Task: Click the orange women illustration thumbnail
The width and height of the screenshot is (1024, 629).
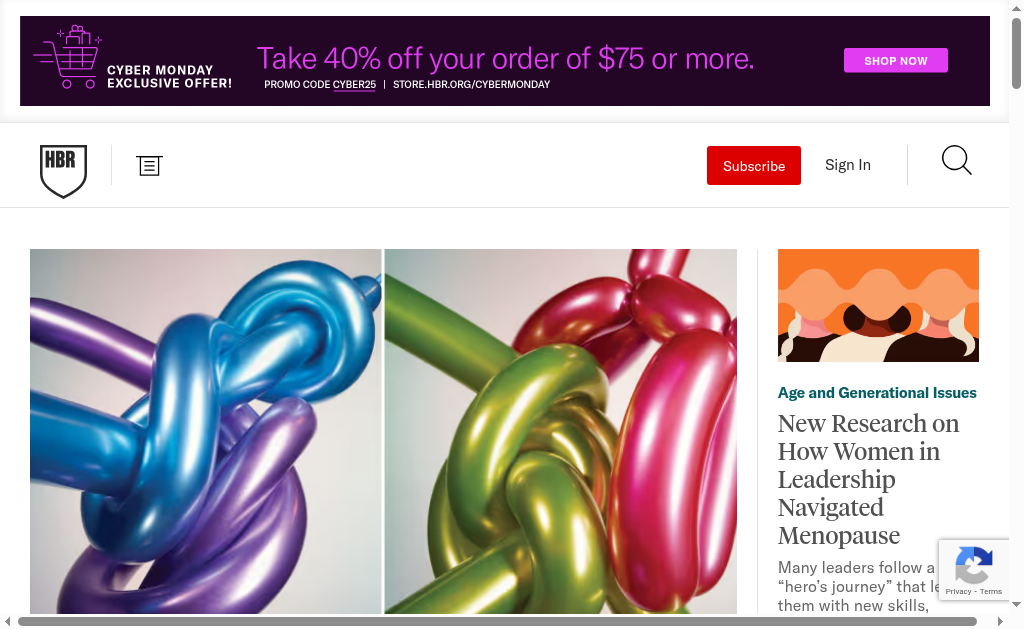Action: point(878,305)
